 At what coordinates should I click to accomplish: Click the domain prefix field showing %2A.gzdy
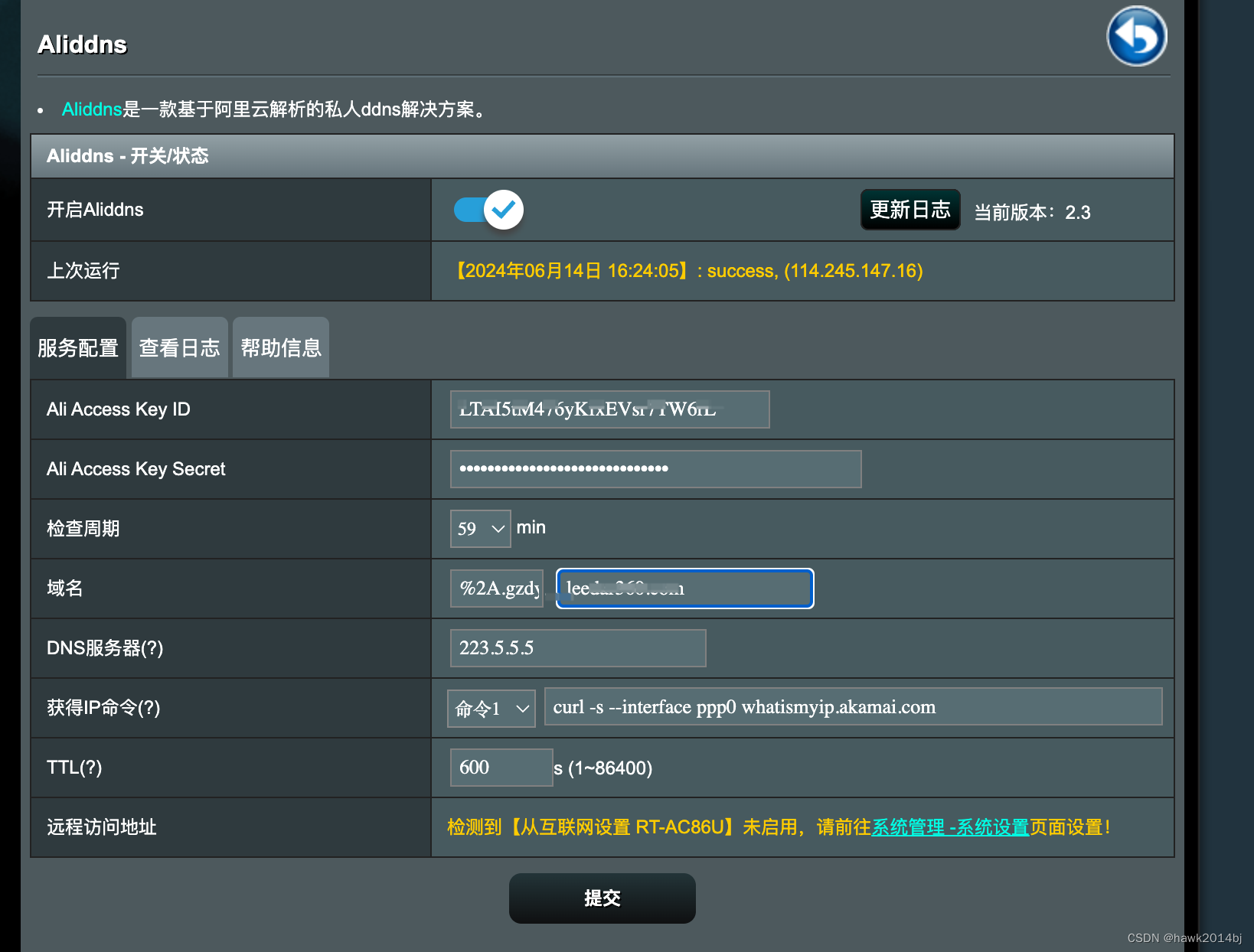(x=496, y=588)
